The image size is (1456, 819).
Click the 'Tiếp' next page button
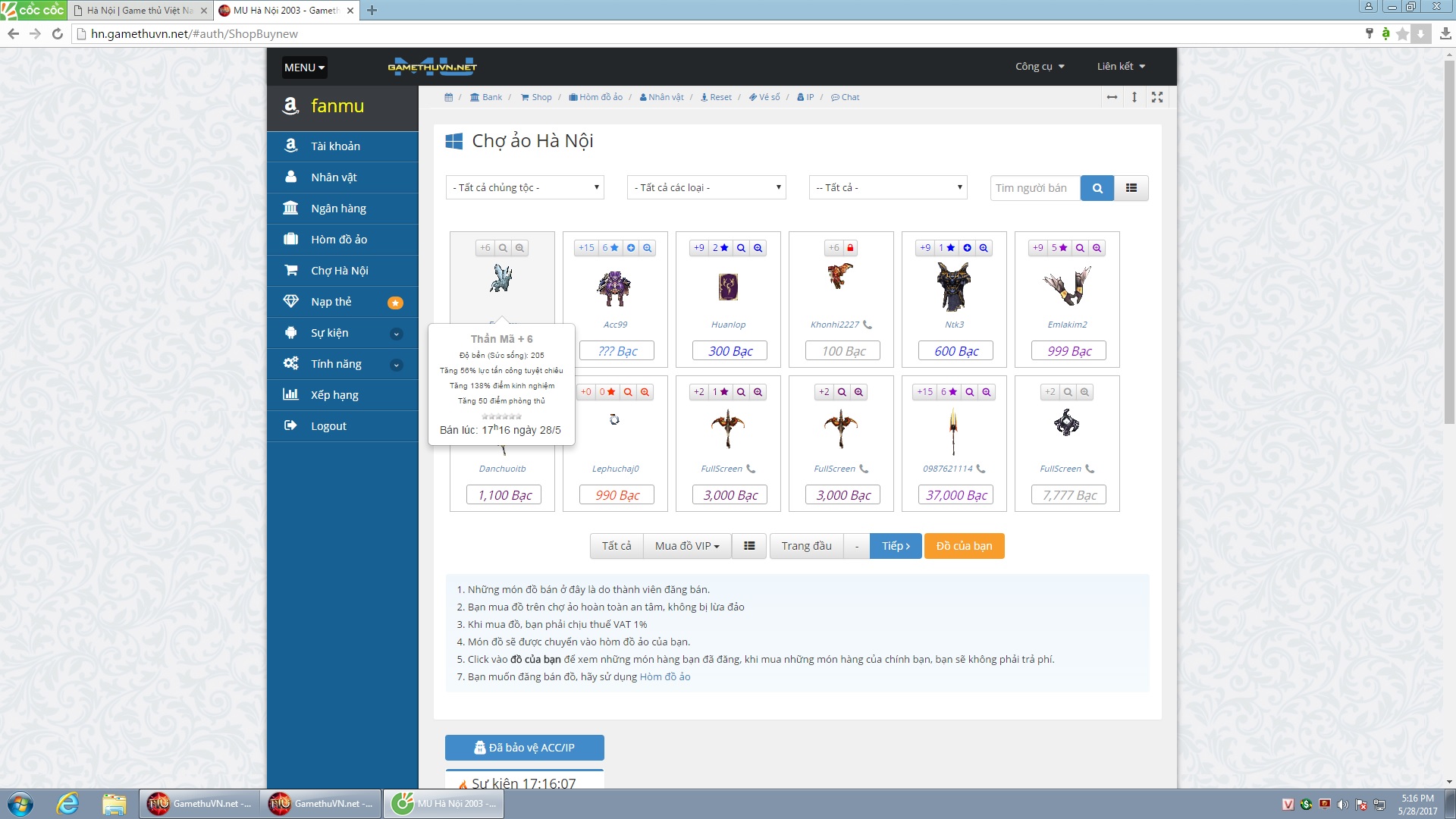(x=895, y=546)
